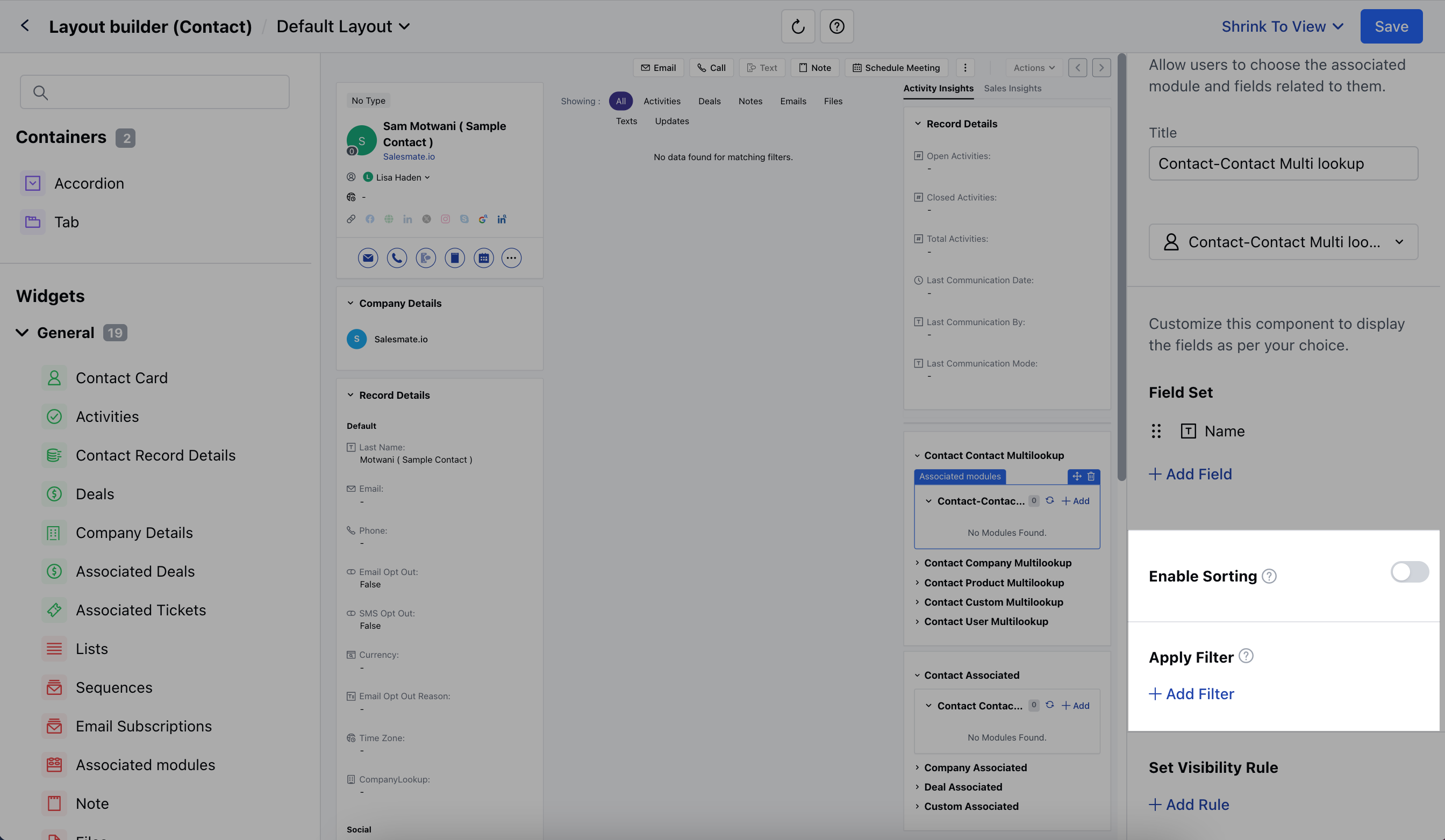Viewport: 1445px width, 840px height.
Task: Collapse the General widgets section
Action: click(23, 333)
